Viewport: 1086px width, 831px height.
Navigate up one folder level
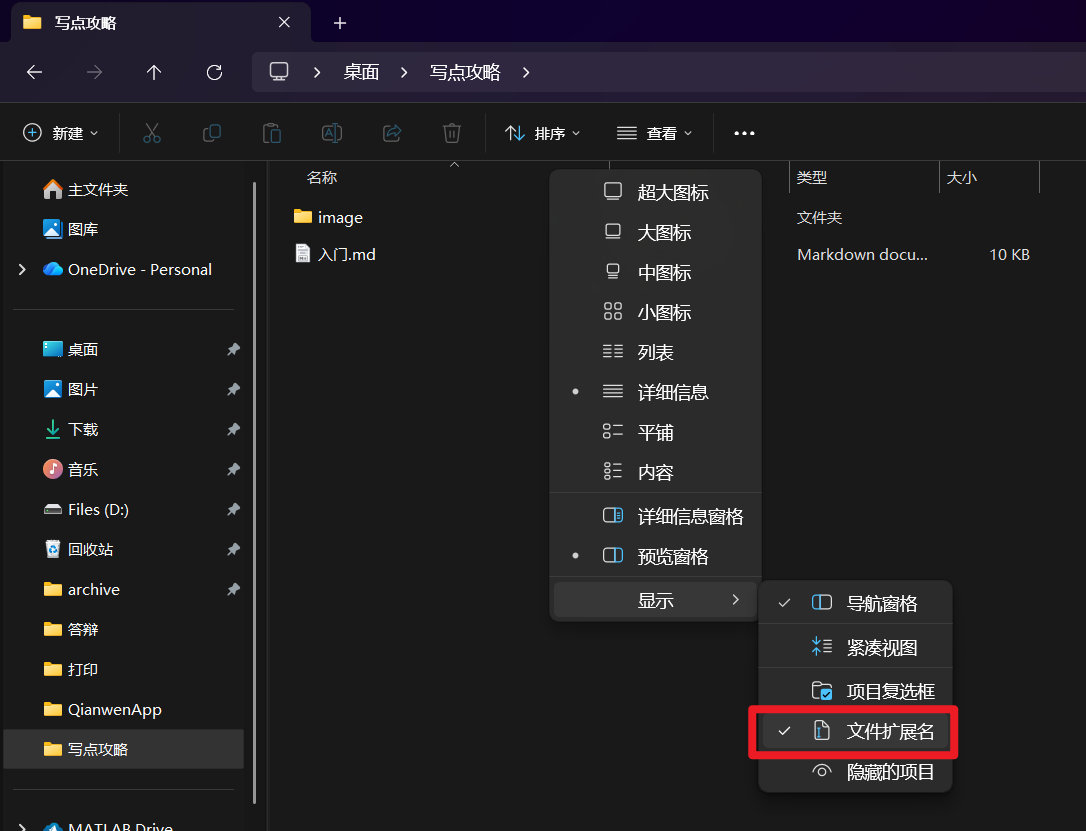(154, 72)
